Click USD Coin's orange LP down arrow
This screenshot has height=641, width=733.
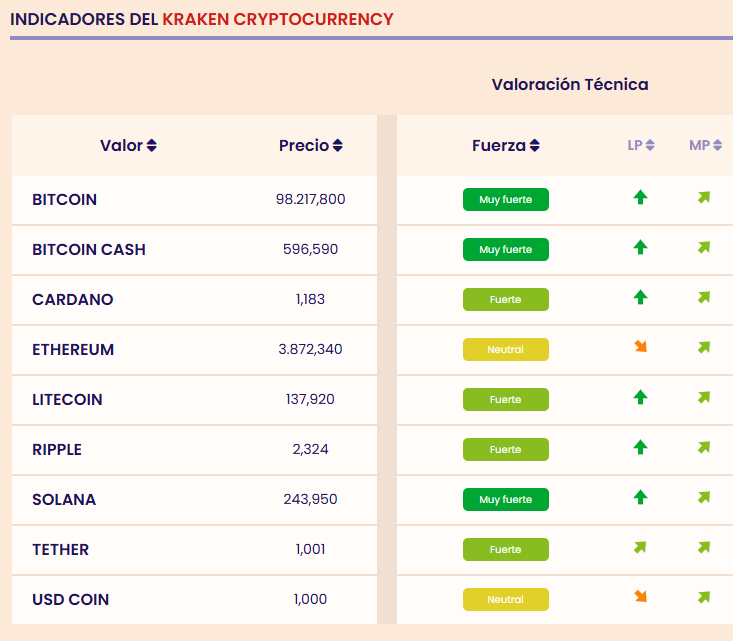[x=640, y=597]
